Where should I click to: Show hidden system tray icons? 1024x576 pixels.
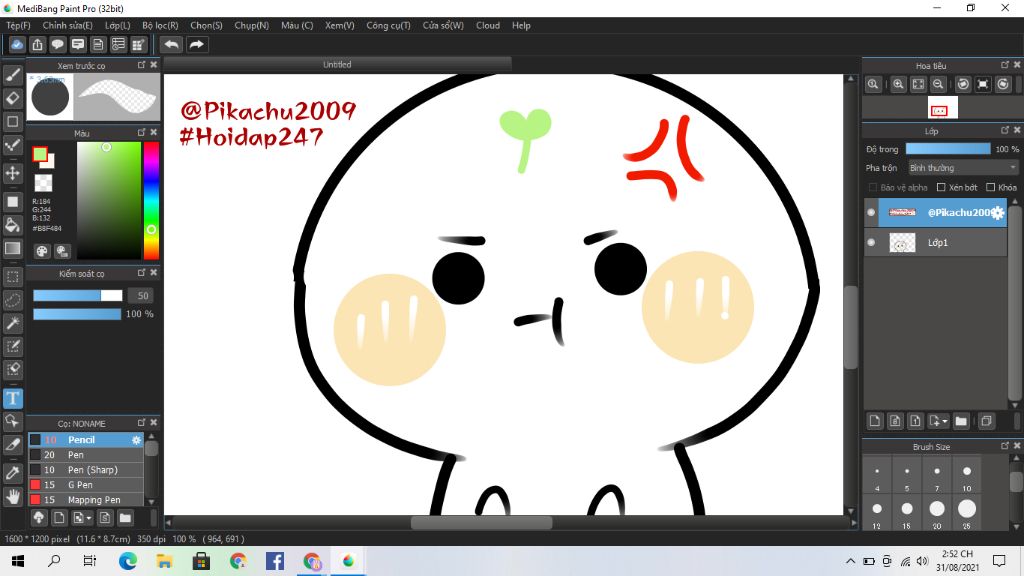click(850, 561)
